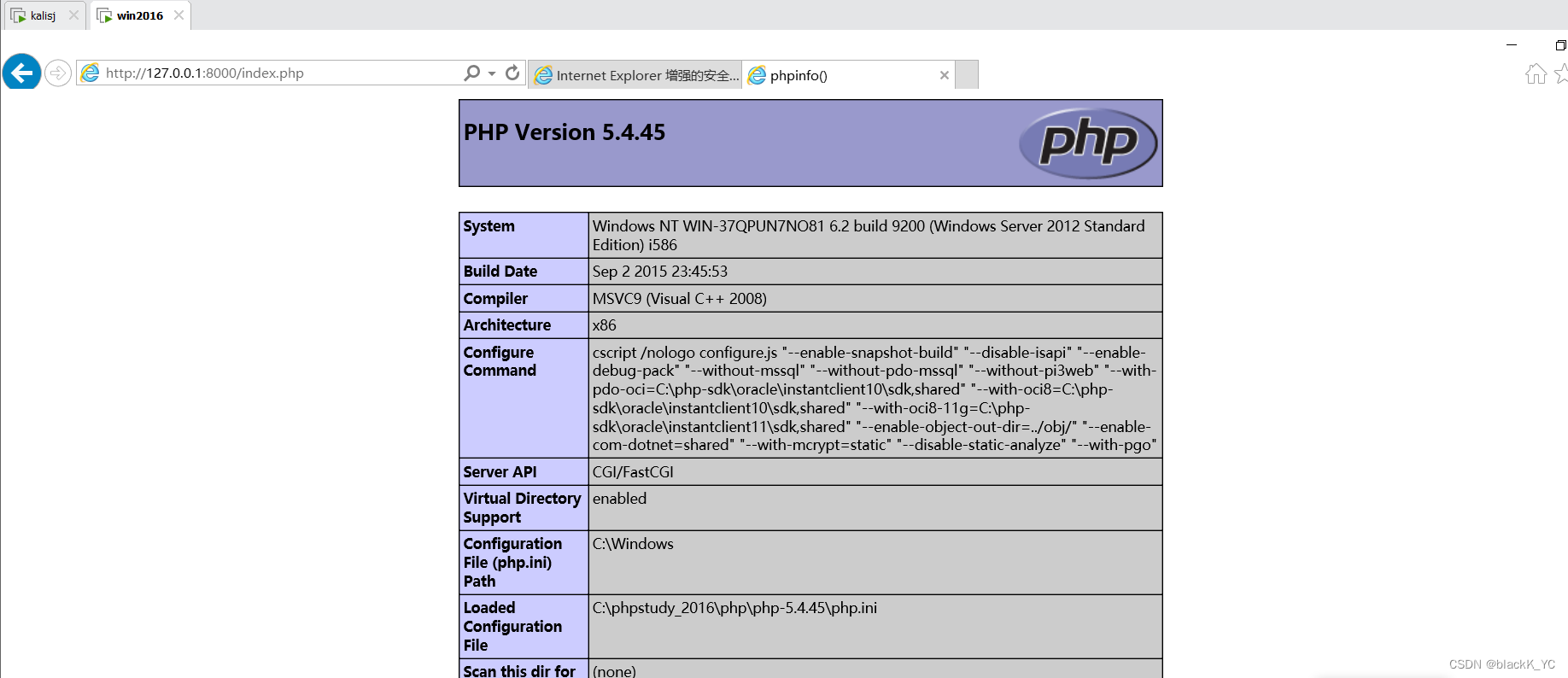1568x678 pixels.
Task: Click the Build Date row label
Action: [x=500, y=272]
